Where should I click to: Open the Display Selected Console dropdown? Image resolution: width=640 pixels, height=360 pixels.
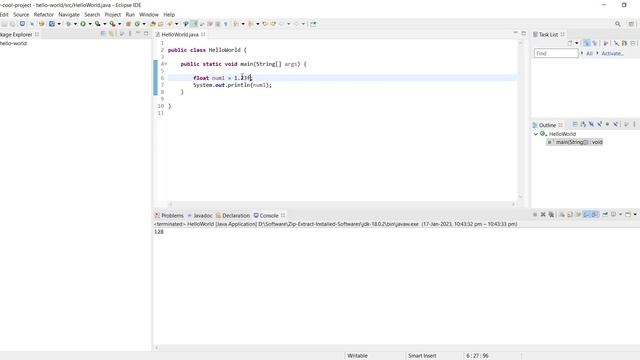tap(620, 214)
